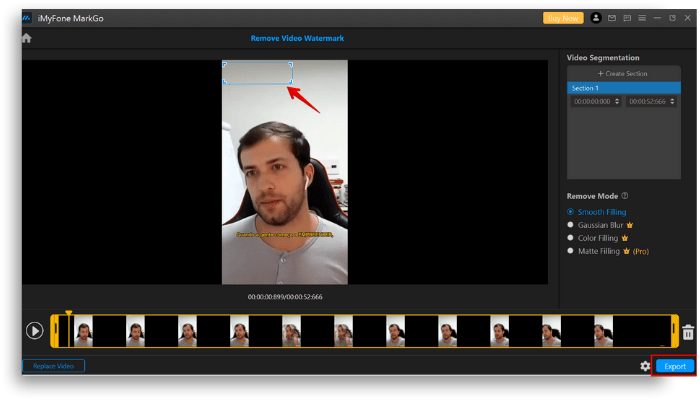The width and height of the screenshot is (700, 400).
Task: Open the user account profile icon
Action: coord(596,18)
